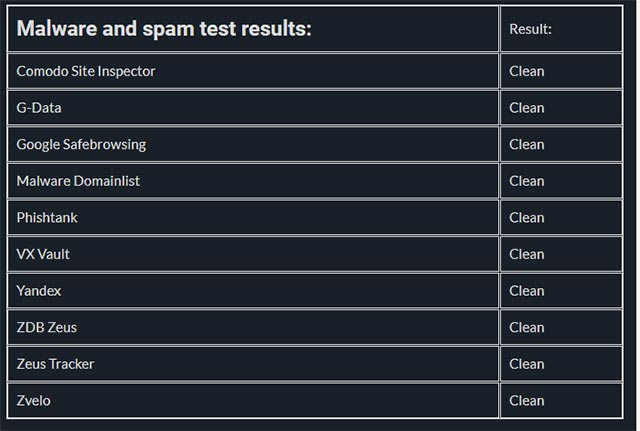Click the Clean result beside Phishtank
Image resolution: width=640 pixels, height=431 pixels.
pyautogui.click(x=527, y=217)
